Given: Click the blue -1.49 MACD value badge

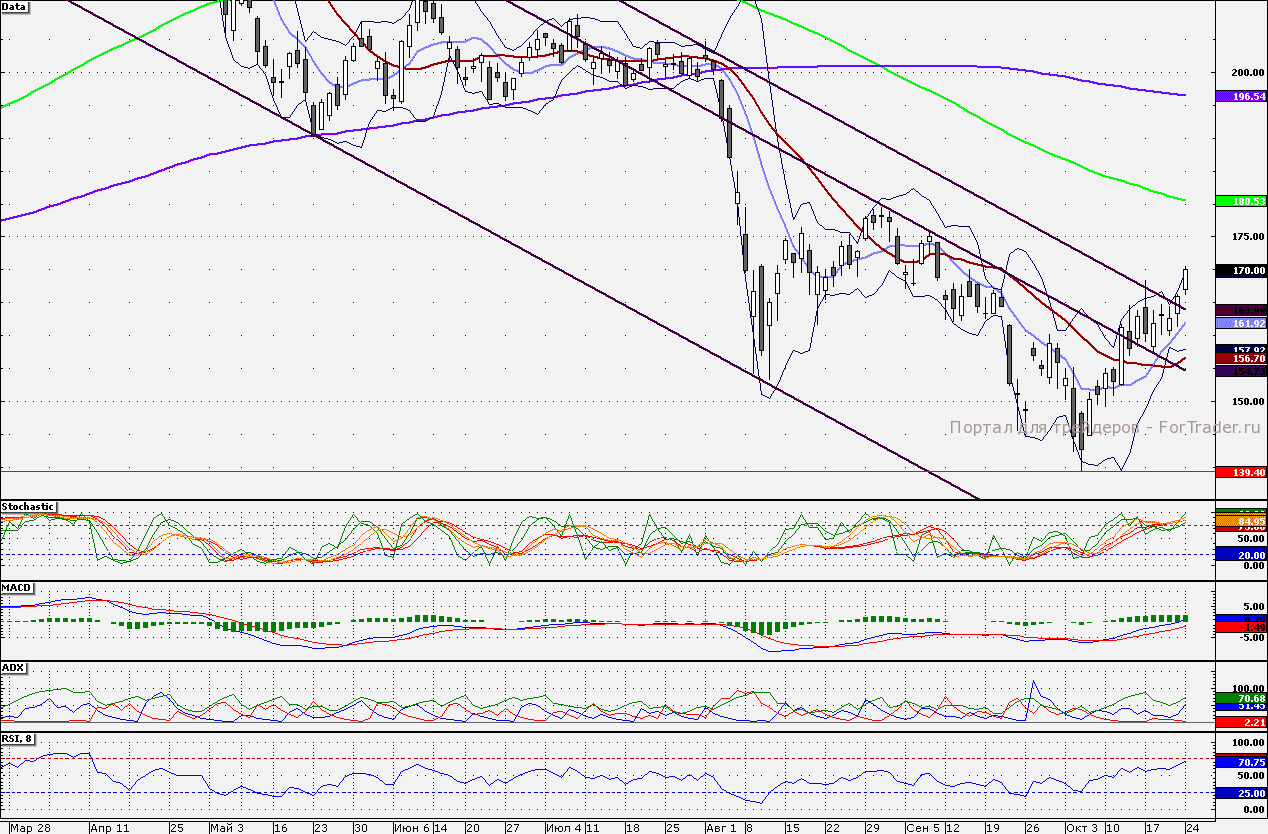Looking at the screenshot, I should [1235, 628].
